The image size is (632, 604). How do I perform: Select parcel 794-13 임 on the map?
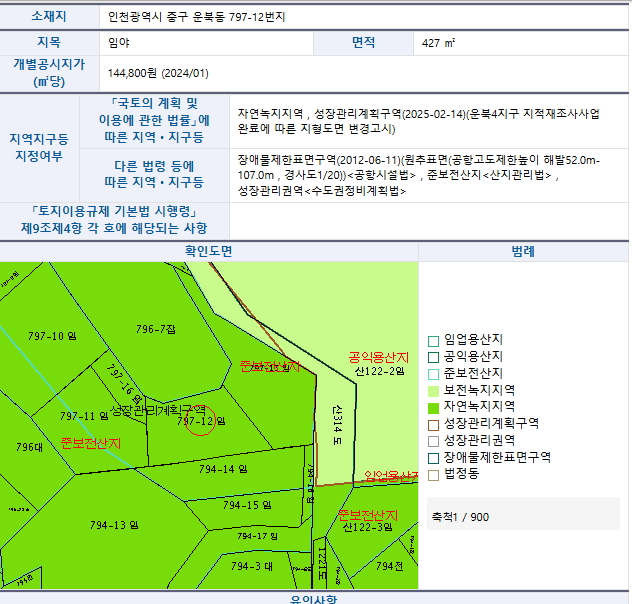[114, 525]
